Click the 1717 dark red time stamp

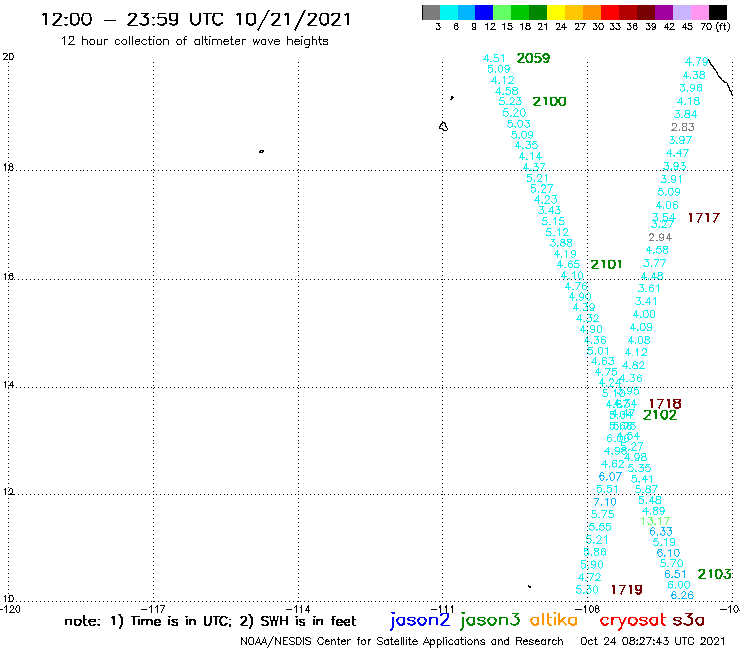coord(704,218)
